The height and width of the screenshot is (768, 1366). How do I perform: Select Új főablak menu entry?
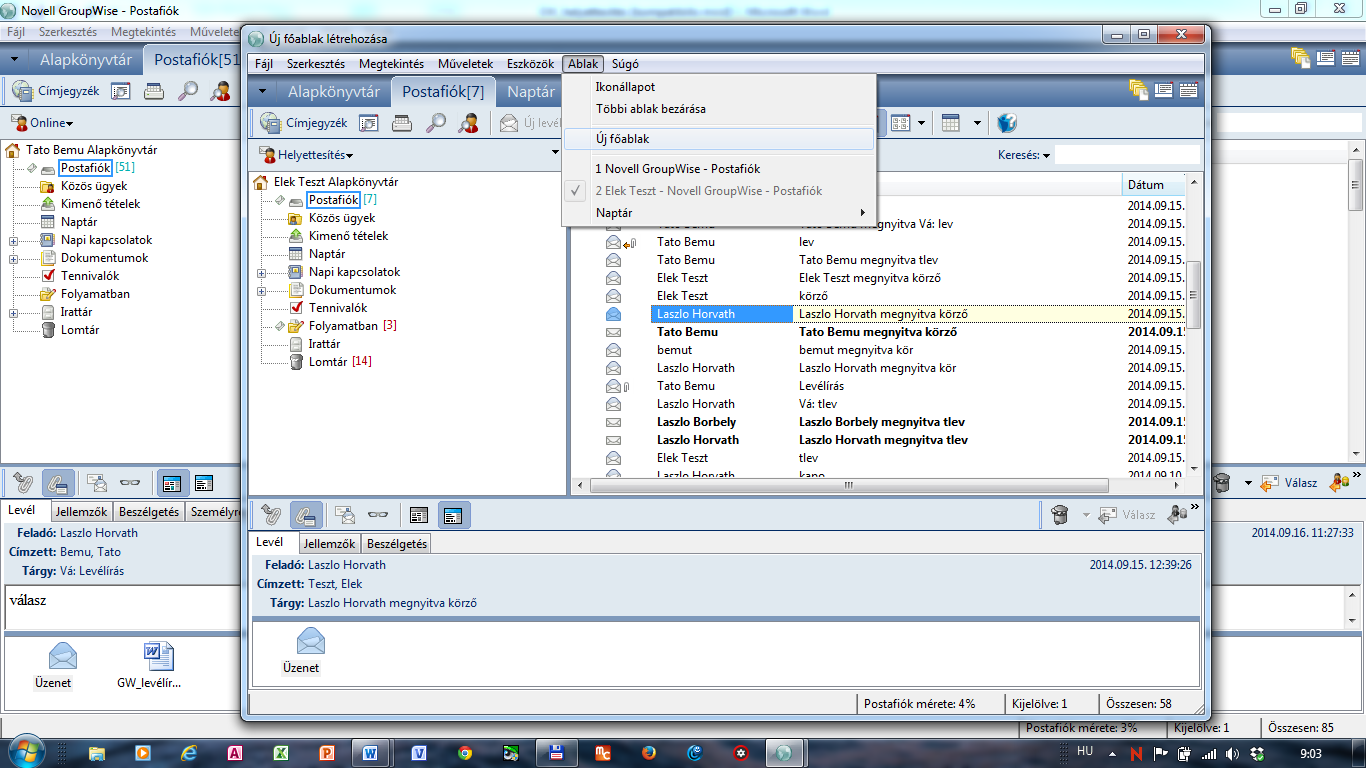click(x=719, y=139)
